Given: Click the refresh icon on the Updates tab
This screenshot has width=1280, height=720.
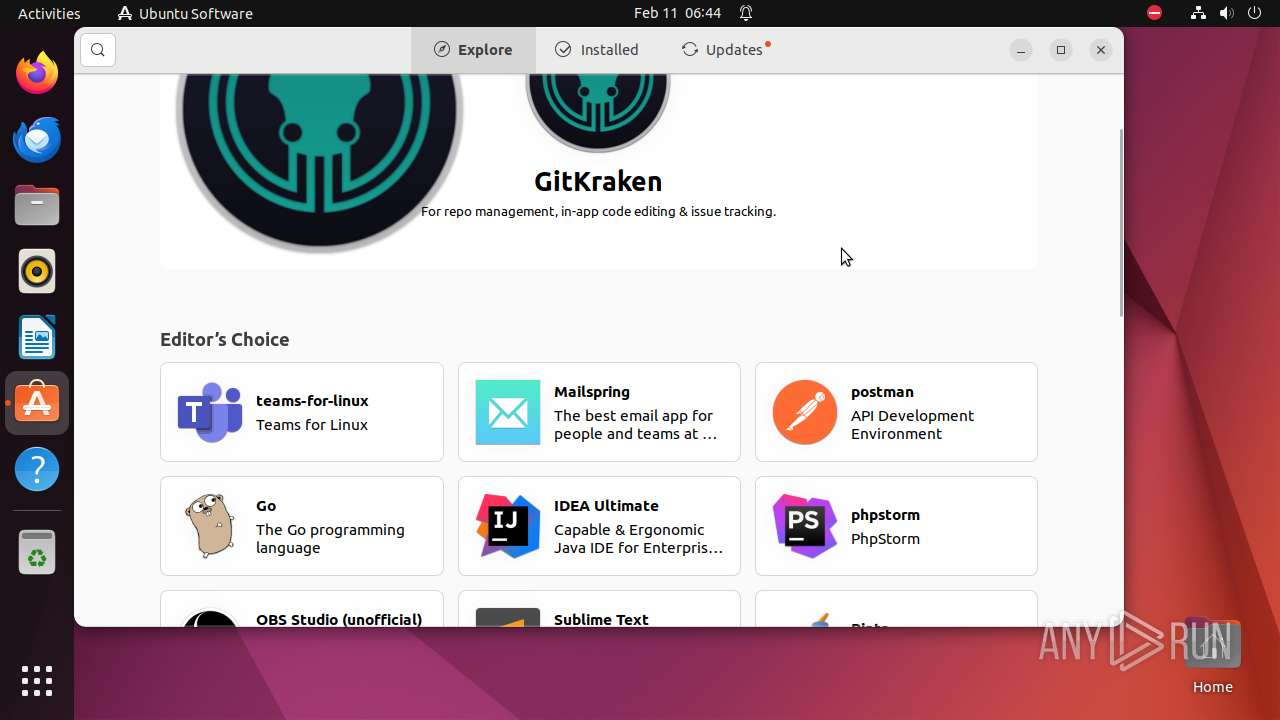Looking at the screenshot, I should [x=690, y=50].
